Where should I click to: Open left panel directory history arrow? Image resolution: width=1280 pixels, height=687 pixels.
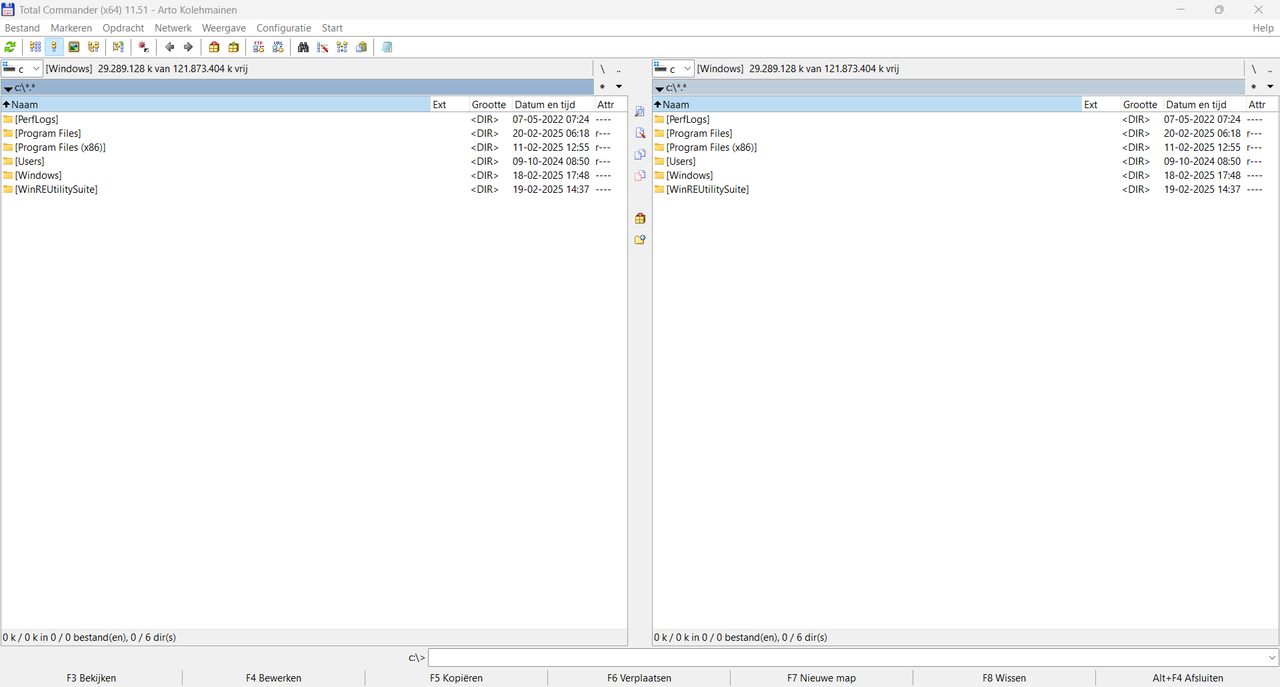(619, 87)
